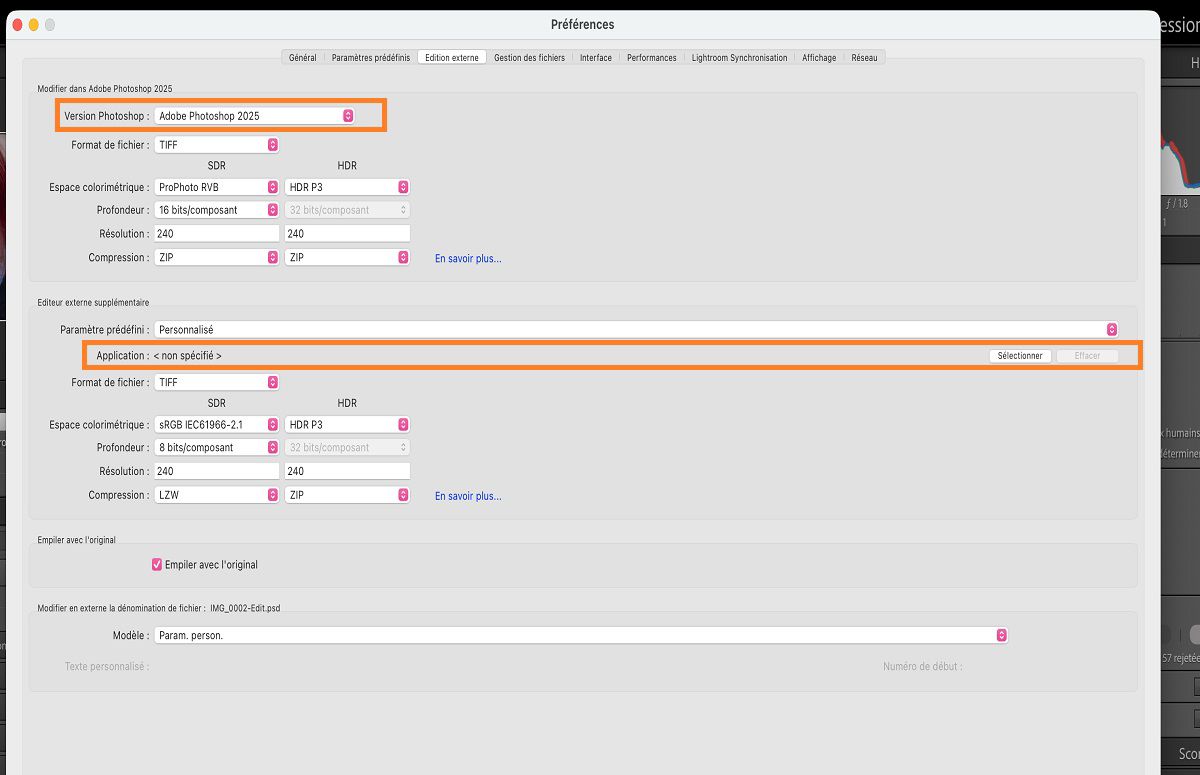Open the Paramètres prédéfinis tab
This screenshot has width=1200, height=775.
[x=371, y=58]
